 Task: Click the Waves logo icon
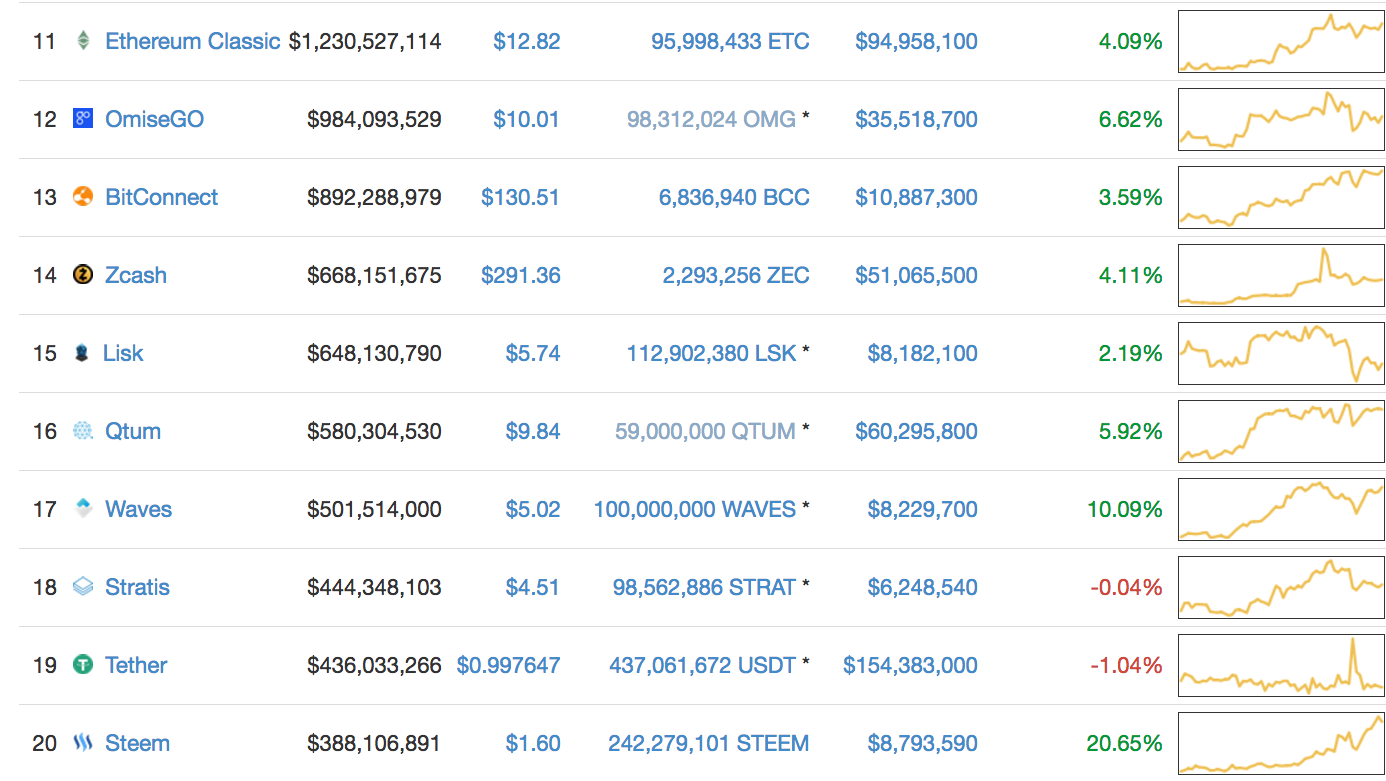coord(83,509)
